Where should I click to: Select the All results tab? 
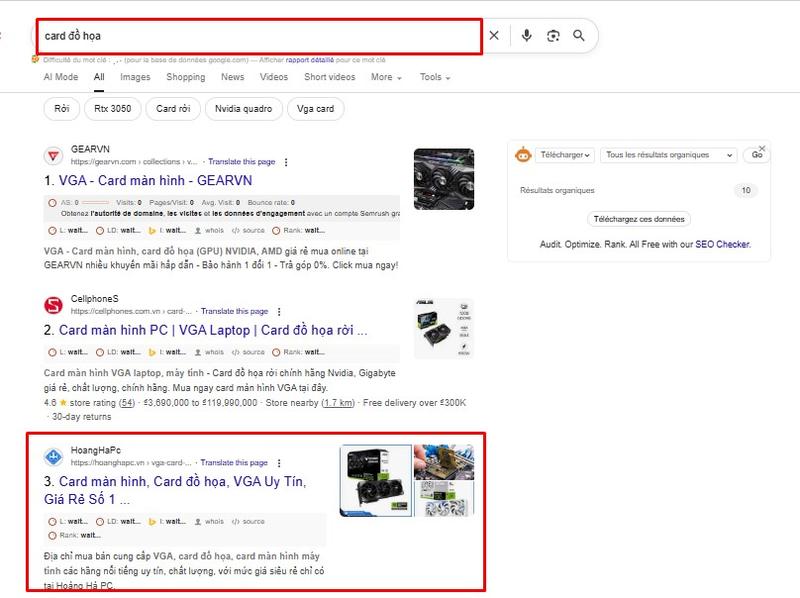(x=99, y=77)
